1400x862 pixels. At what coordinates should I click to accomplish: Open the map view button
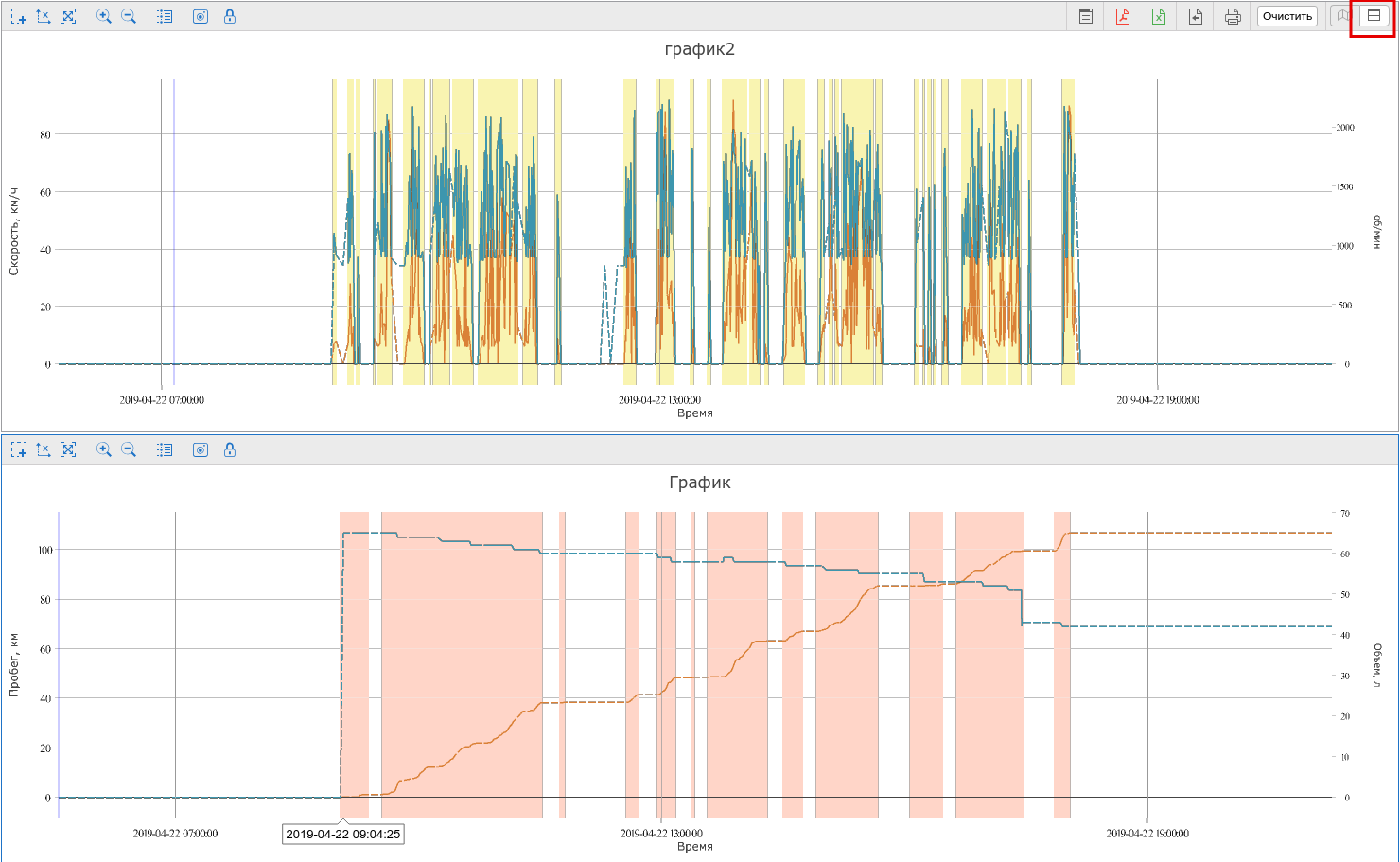(x=1342, y=16)
